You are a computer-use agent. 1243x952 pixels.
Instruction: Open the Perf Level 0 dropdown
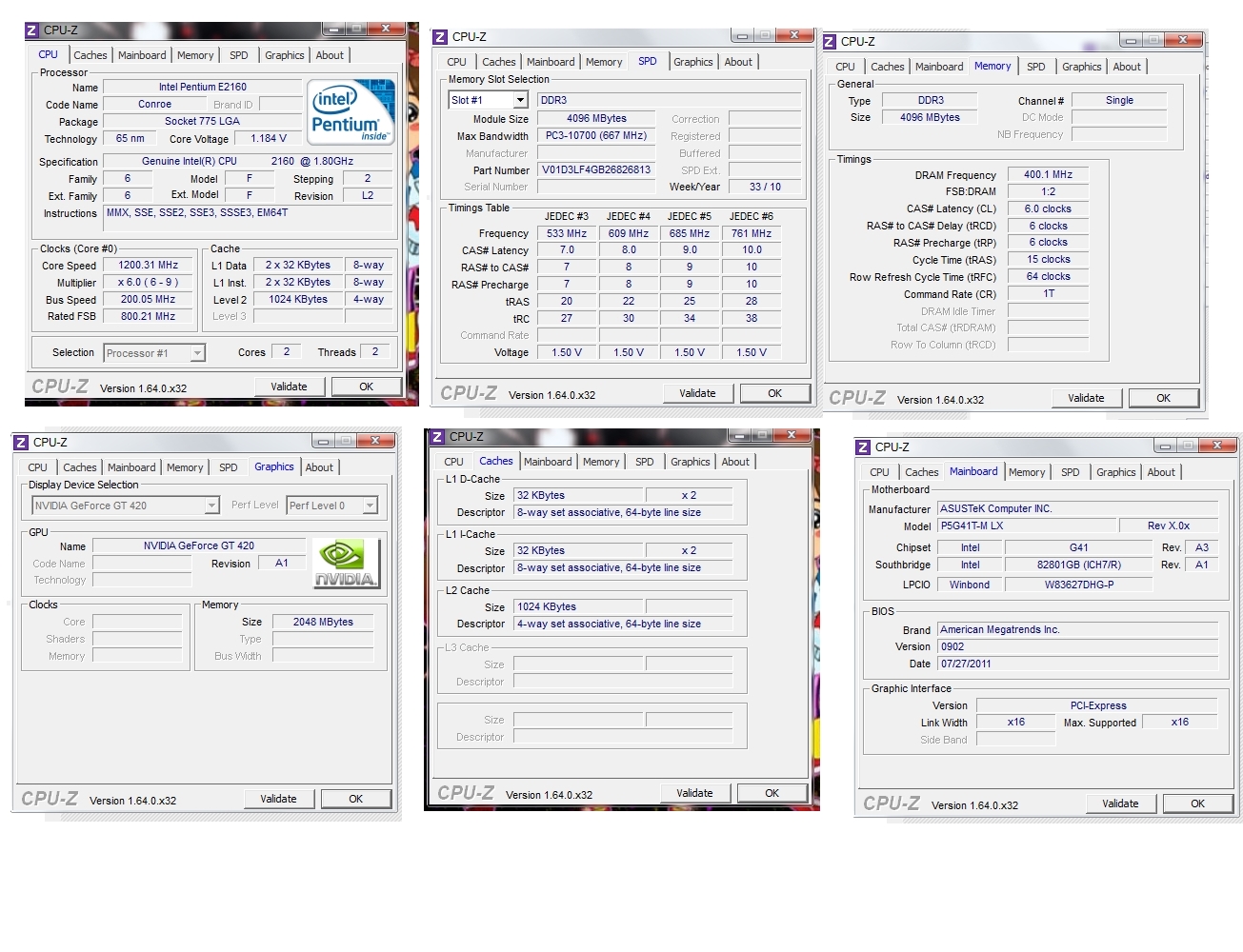tap(371, 506)
